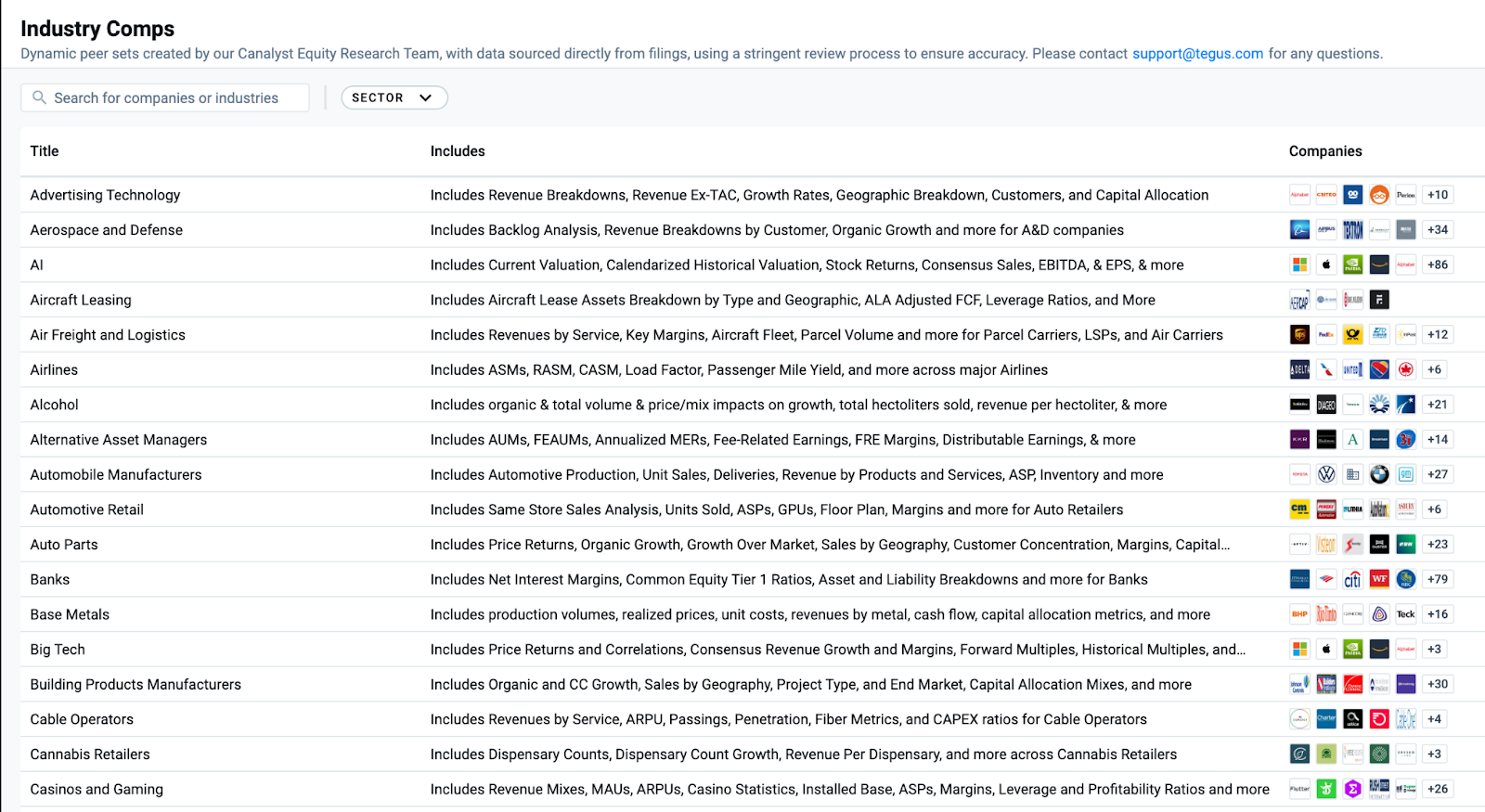Click the company search input field
Viewport: 1485px width, 812px height.
(x=165, y=97)
